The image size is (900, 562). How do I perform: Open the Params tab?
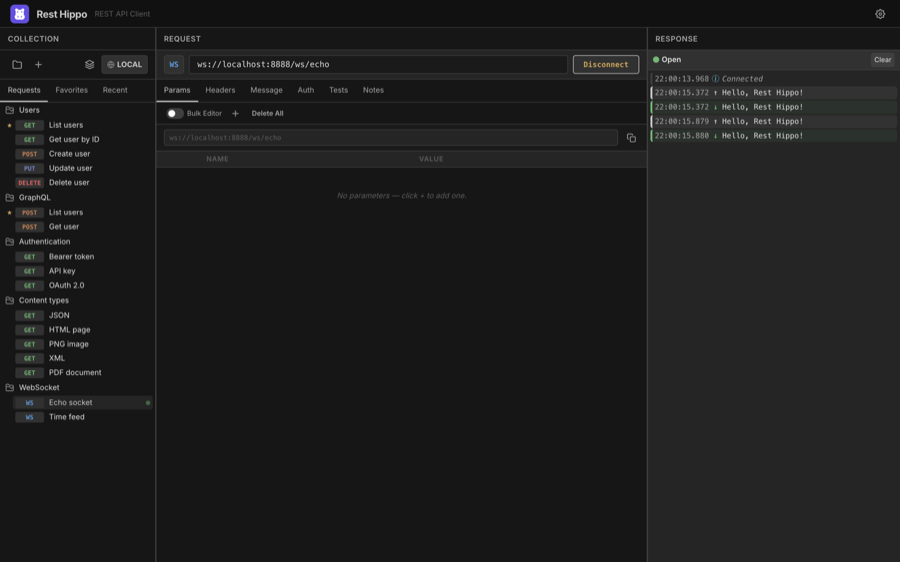pyautogui.click(x=177, y=90)
